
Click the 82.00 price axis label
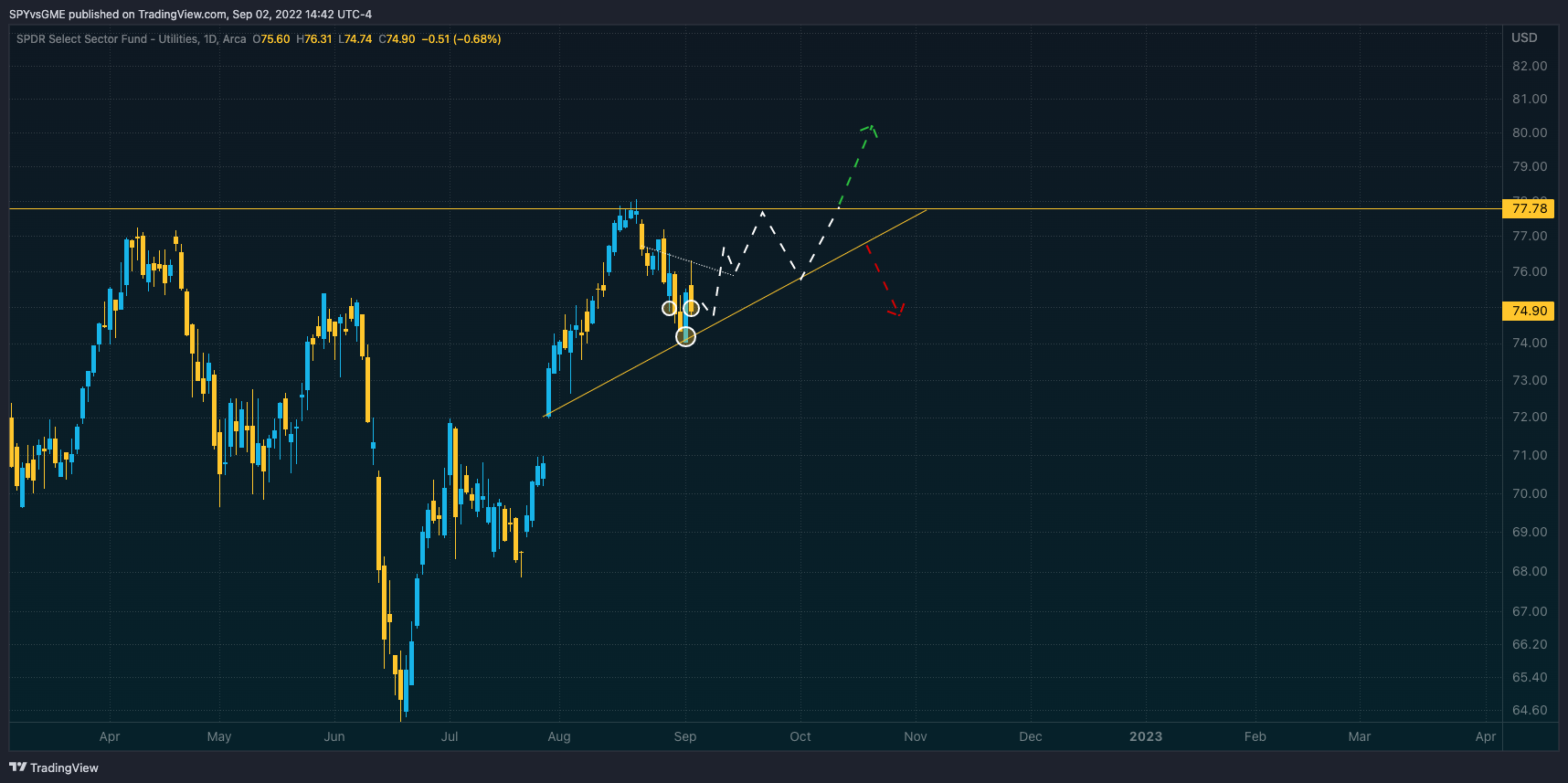(1530, 66)
